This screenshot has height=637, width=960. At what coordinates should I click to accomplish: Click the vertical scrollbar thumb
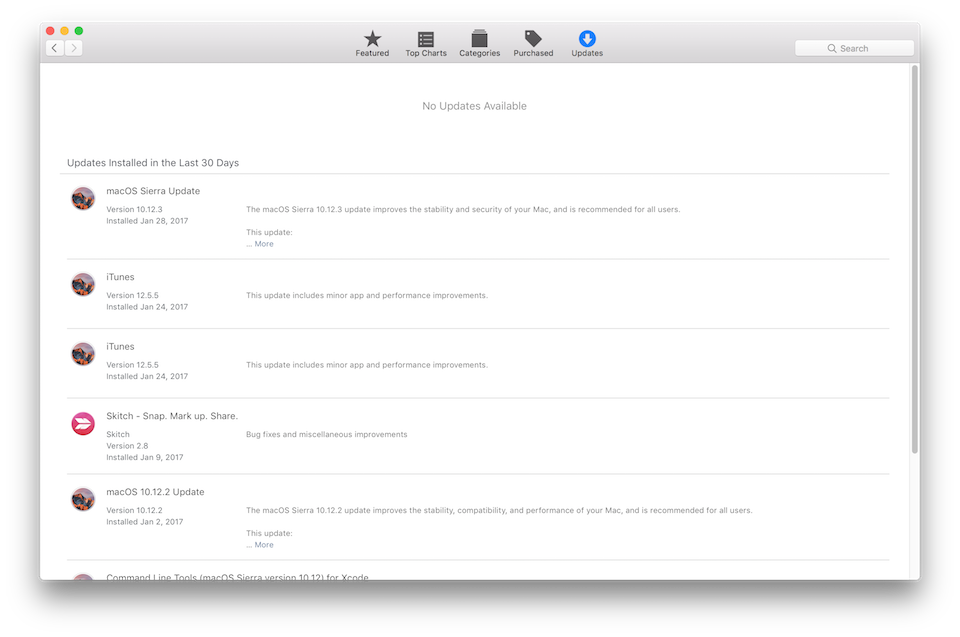point(915,259)
